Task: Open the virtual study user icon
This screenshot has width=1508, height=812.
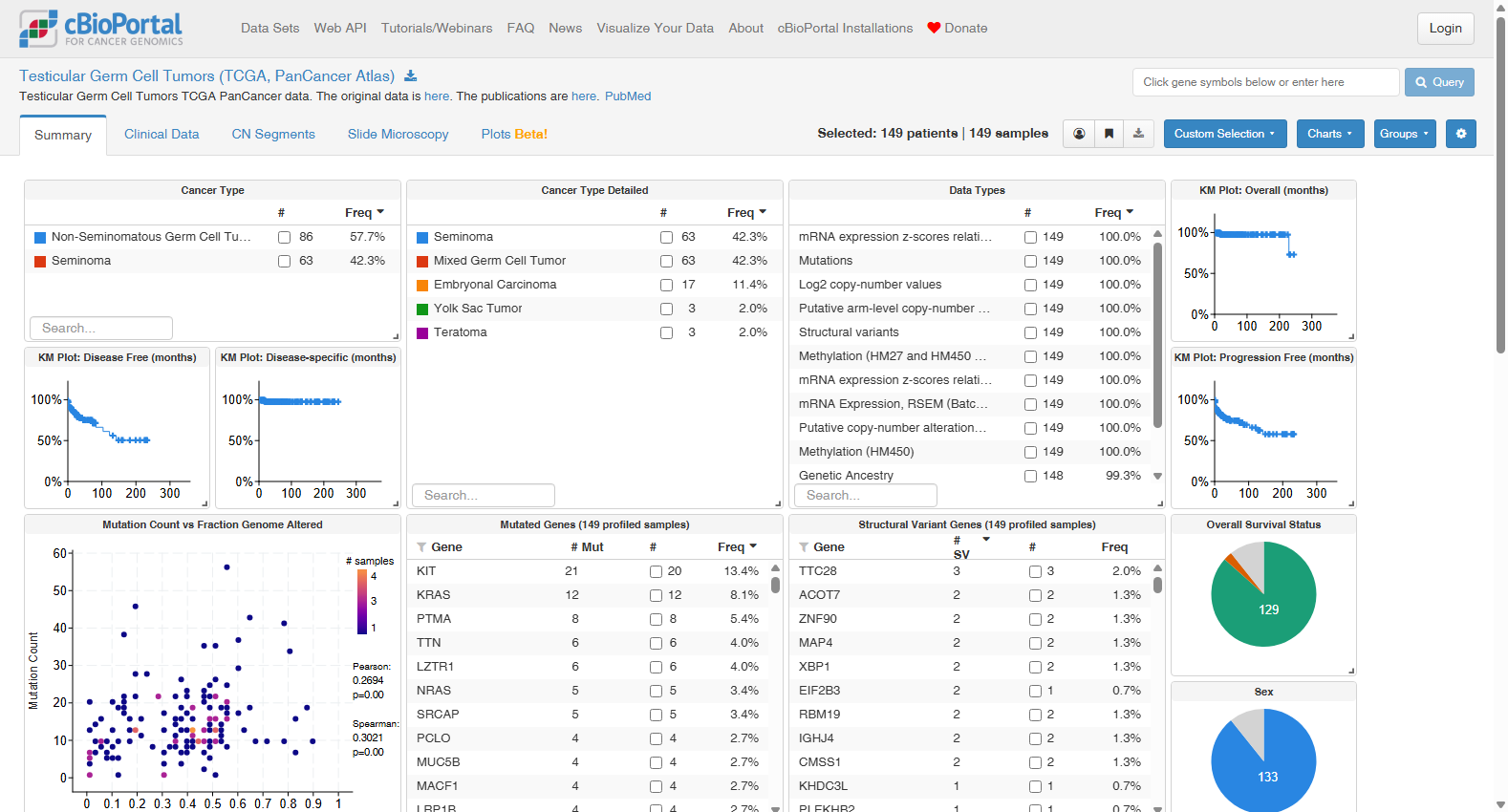Action: 1079,134
